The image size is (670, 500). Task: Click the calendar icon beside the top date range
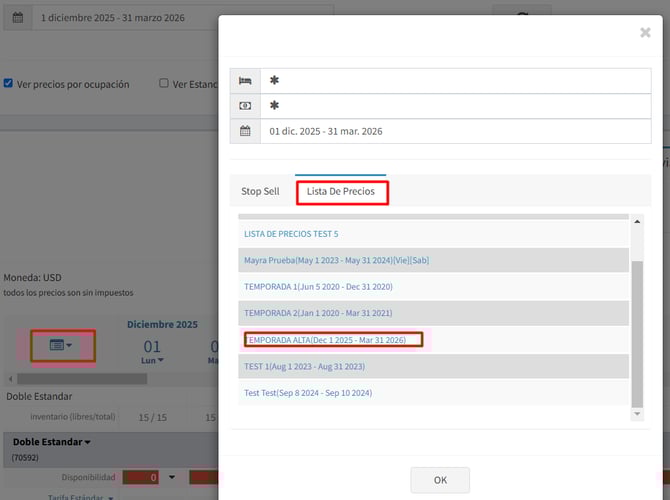(17, 18)
